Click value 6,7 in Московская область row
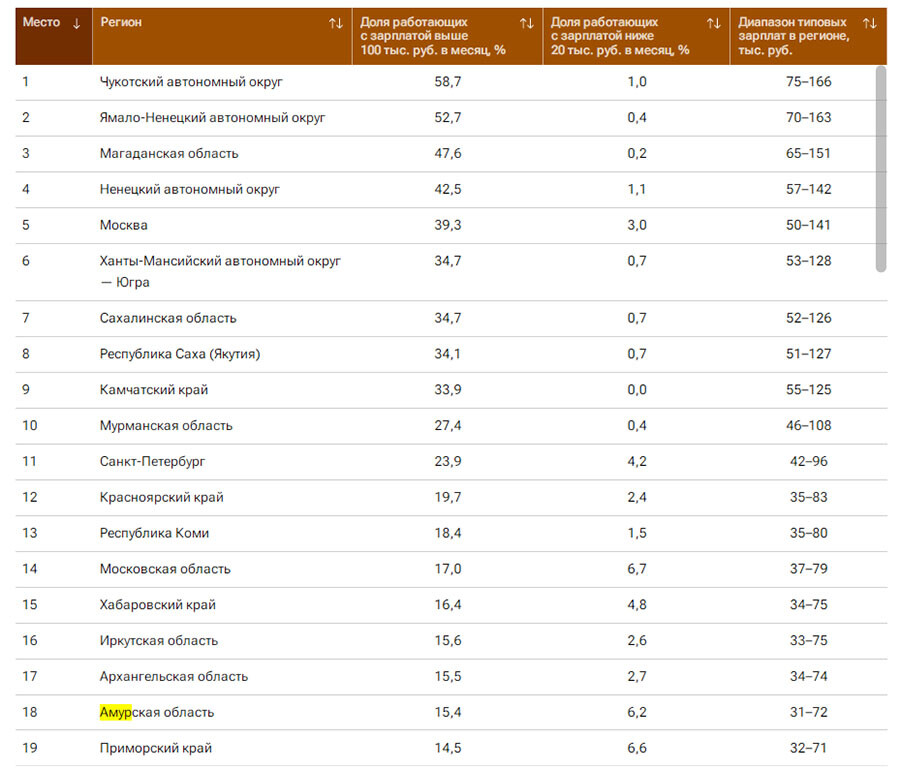Viewport: 900px width, 769px height. point(637,569)
